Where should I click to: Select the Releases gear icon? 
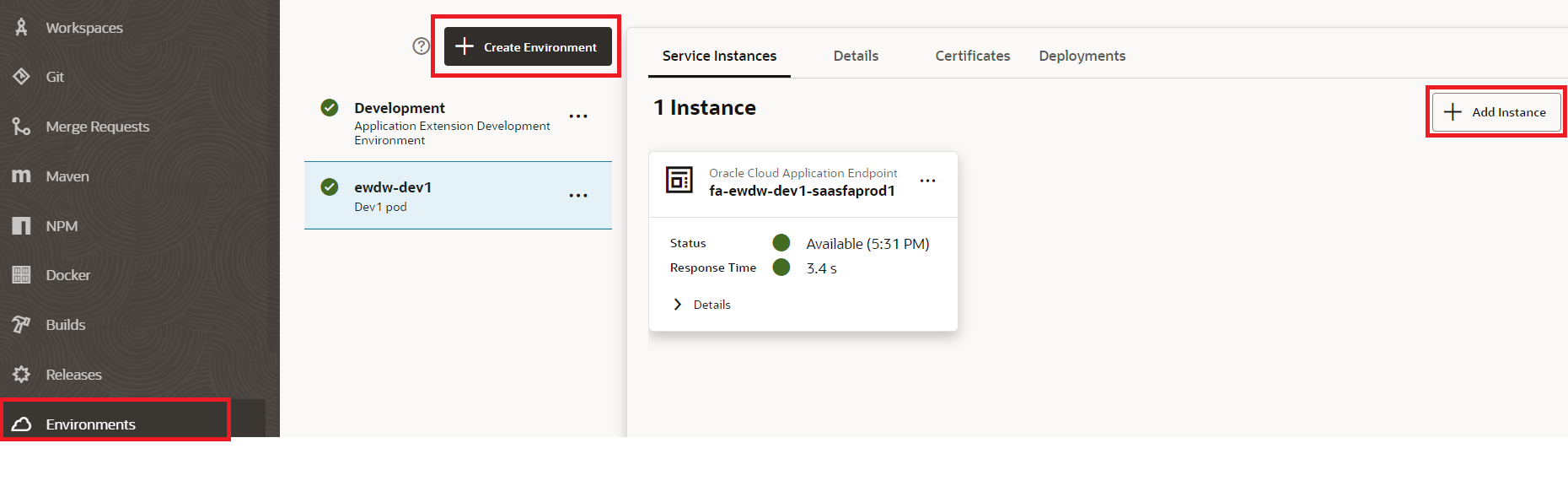pos(21,375)
